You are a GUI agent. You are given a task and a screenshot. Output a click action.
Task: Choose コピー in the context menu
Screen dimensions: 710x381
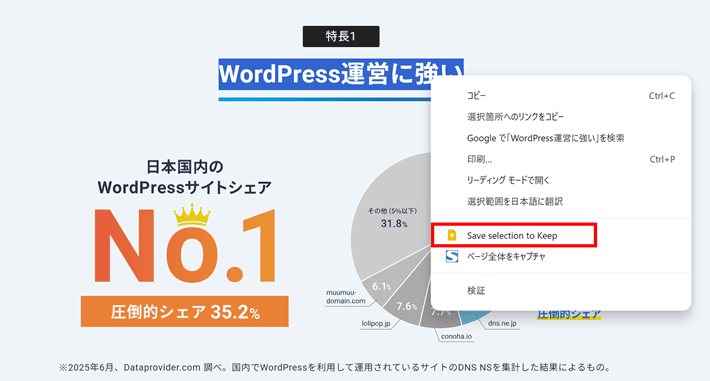click(x=561, y=96)
